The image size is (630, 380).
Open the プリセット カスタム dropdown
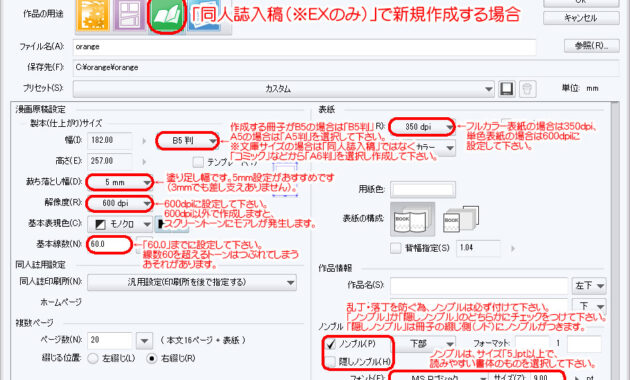tap(283, 88)
